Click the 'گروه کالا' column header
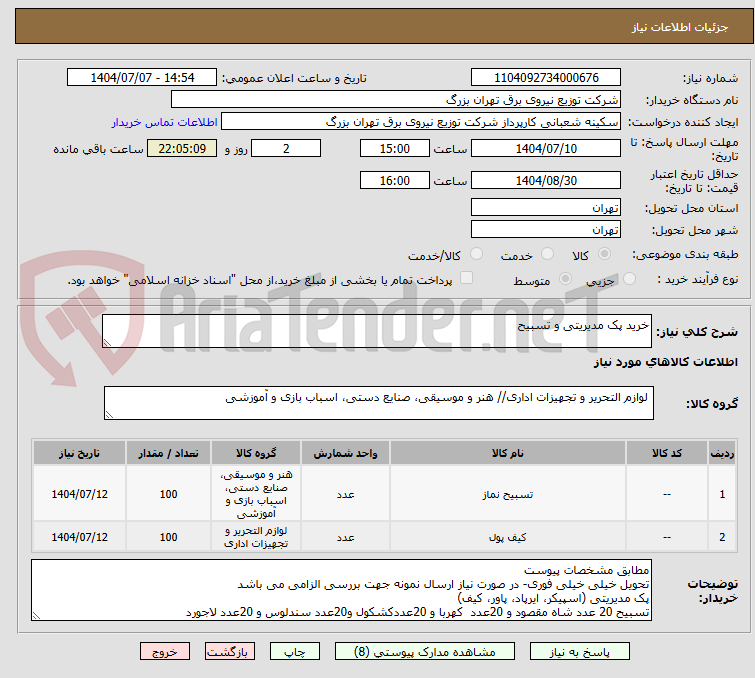The height and width of the screenshot is (678, 755). [256, 453]
